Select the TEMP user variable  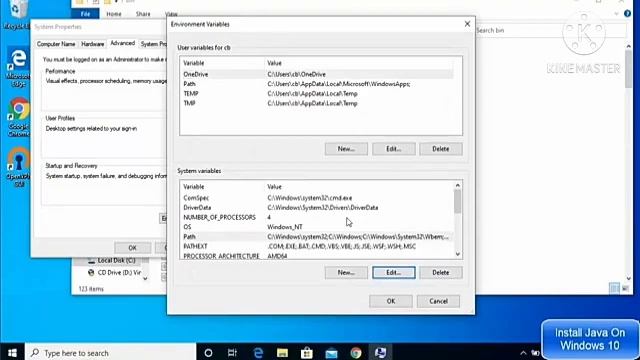317,94
